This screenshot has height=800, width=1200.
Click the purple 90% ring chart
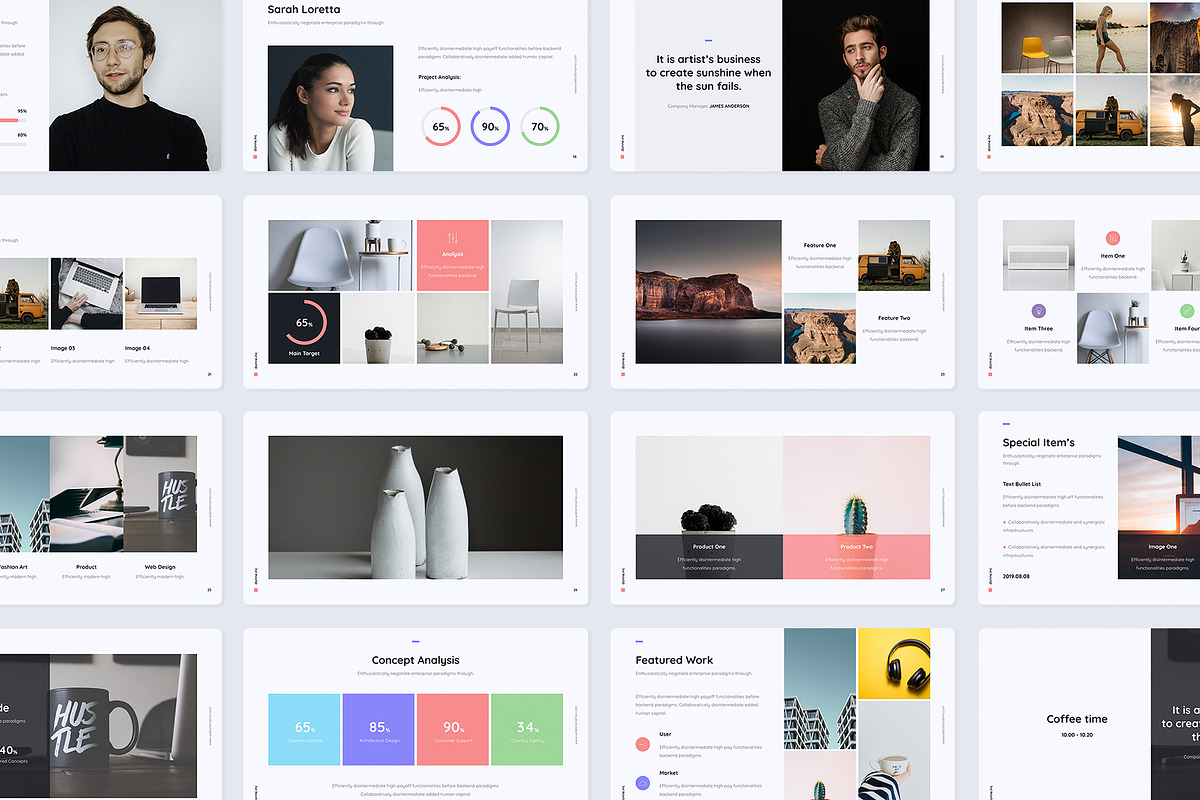(490, 126)
